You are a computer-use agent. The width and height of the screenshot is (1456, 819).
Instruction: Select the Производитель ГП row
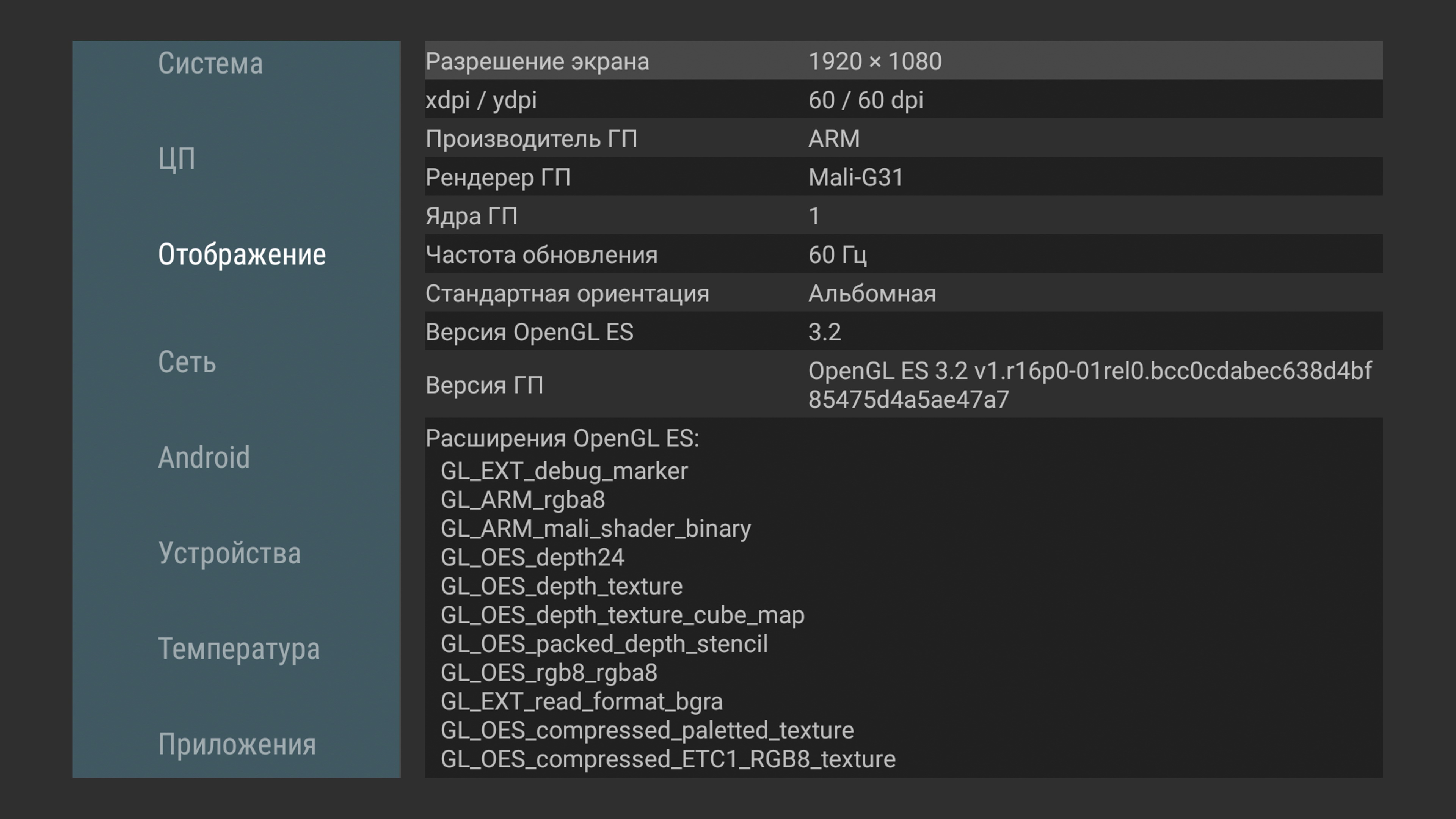(x=903, y=138)
